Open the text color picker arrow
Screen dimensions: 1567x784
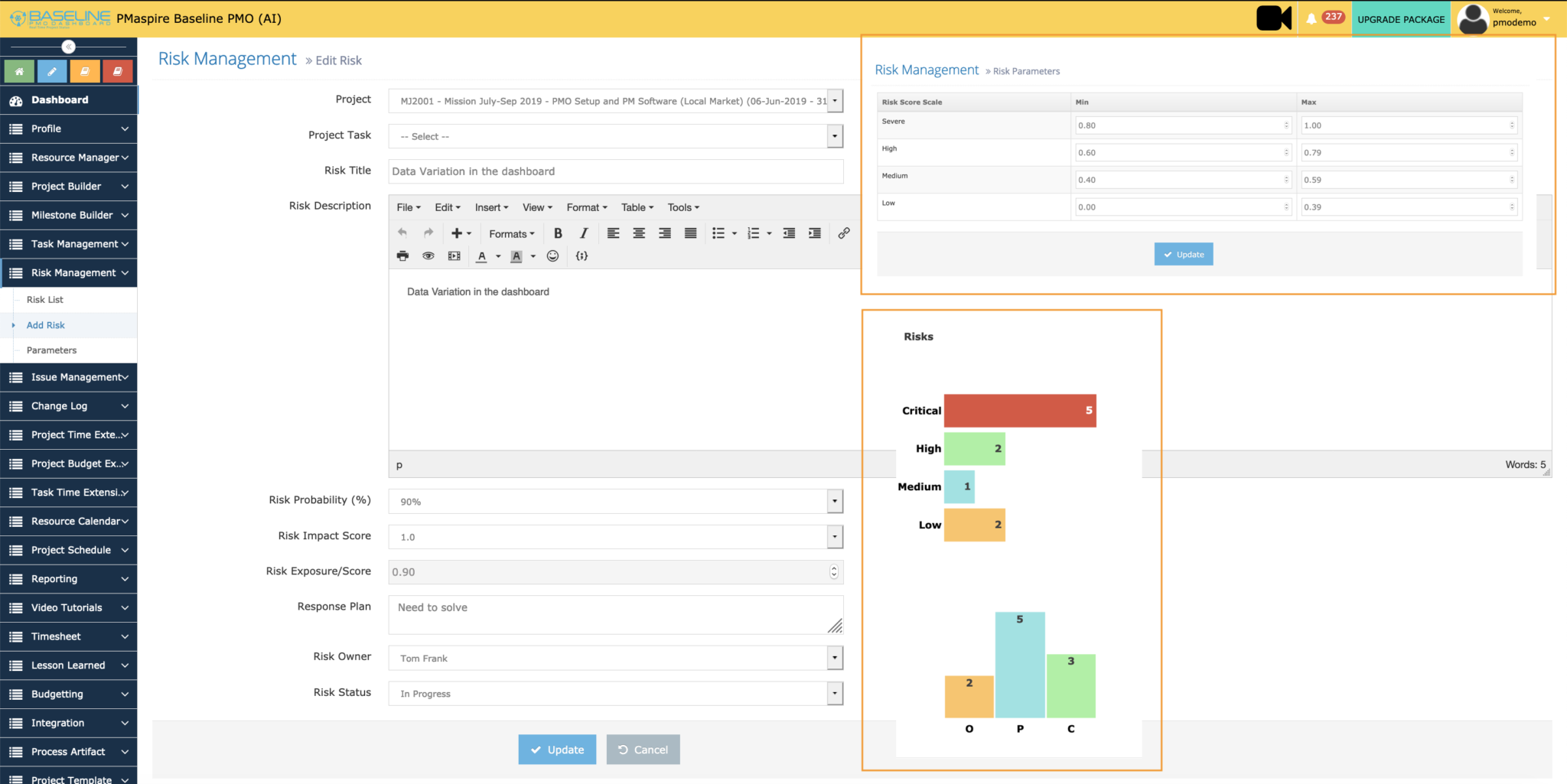pos(498,256)
